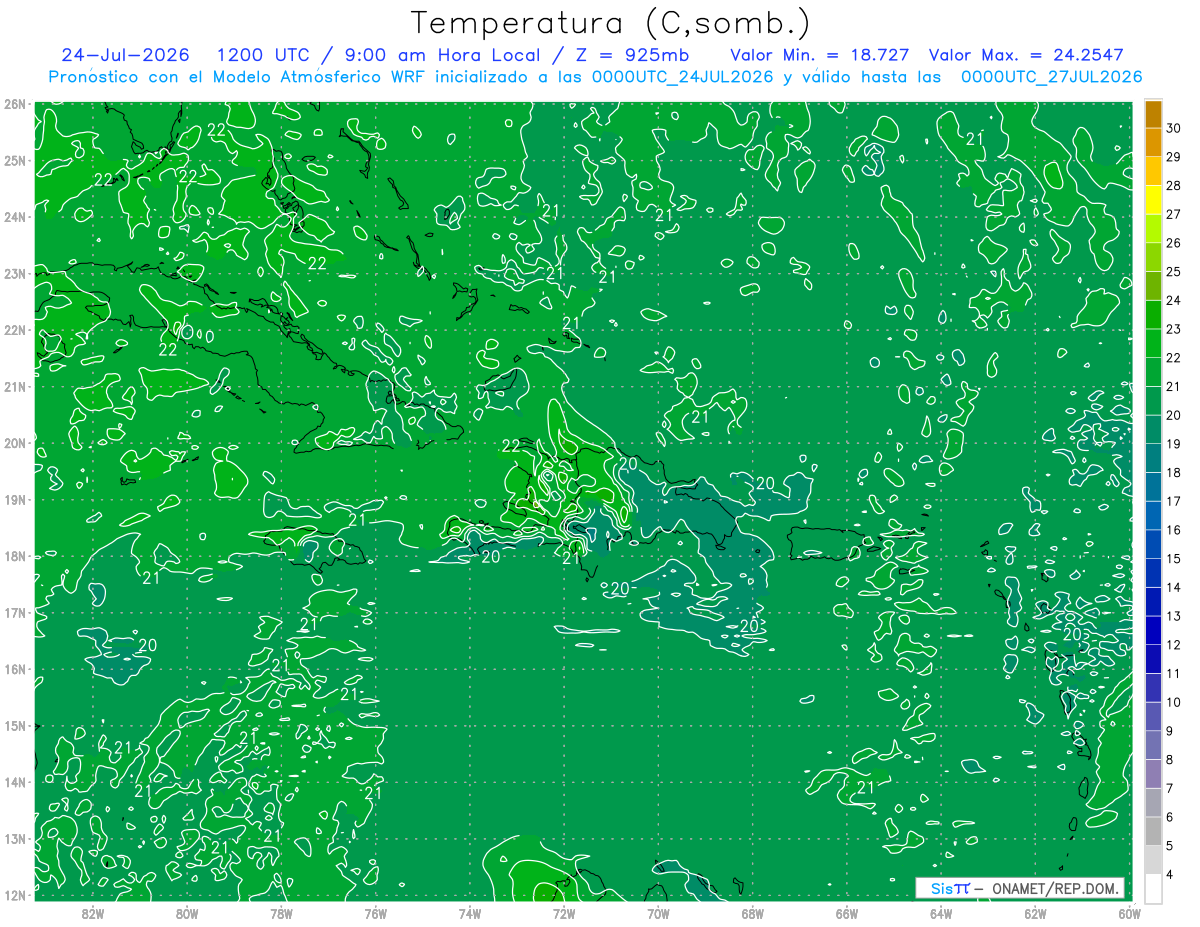The width and height of the screenshot is (1200, 927).
Task: Click the initialization time "0000UTC_24JUL2026"
Action: pyautogui.click(x=683, y=76)
